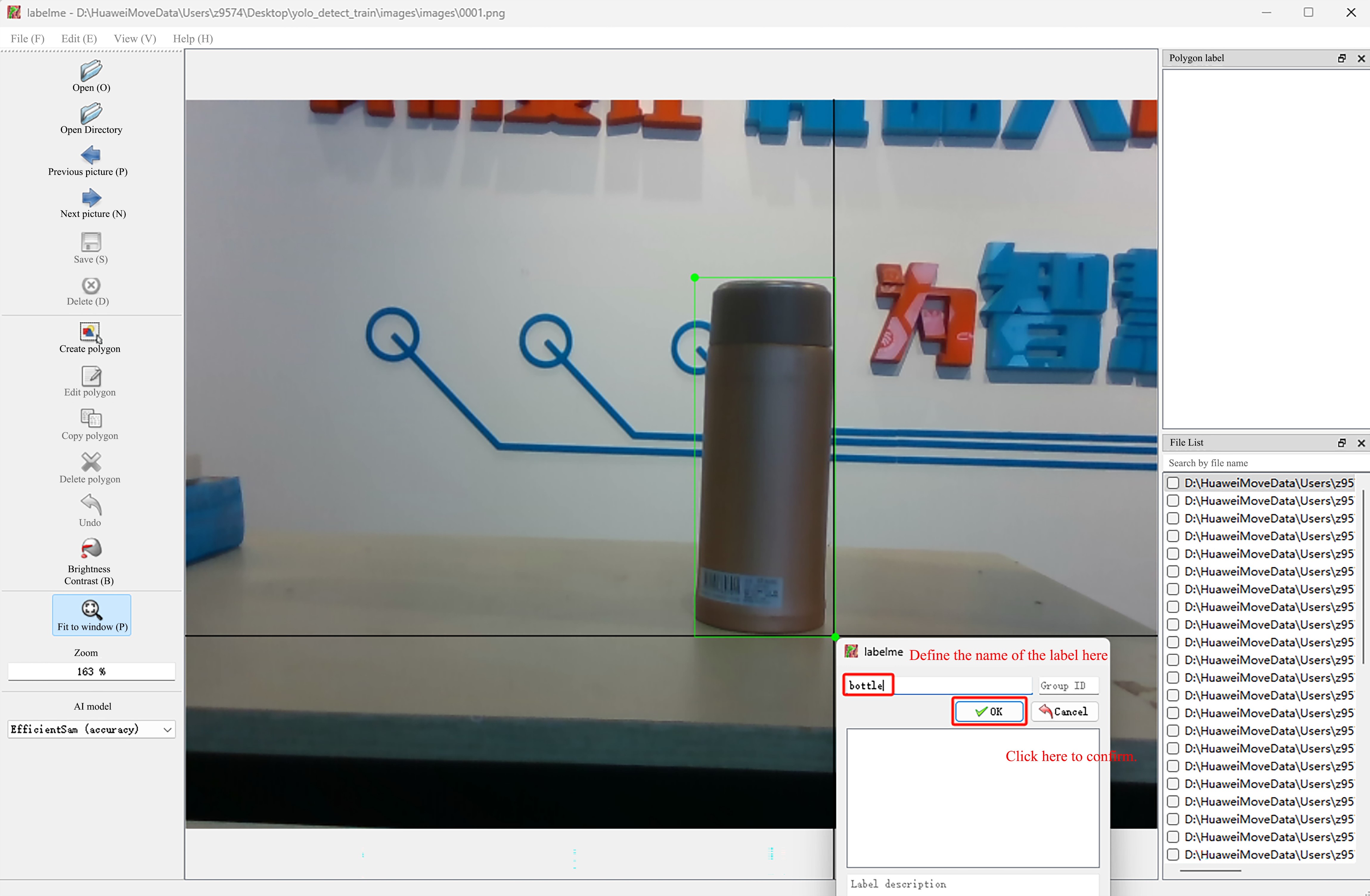The image size is (1370, 896).
Task: Float the File List panel
Action: coord(1342,443)
